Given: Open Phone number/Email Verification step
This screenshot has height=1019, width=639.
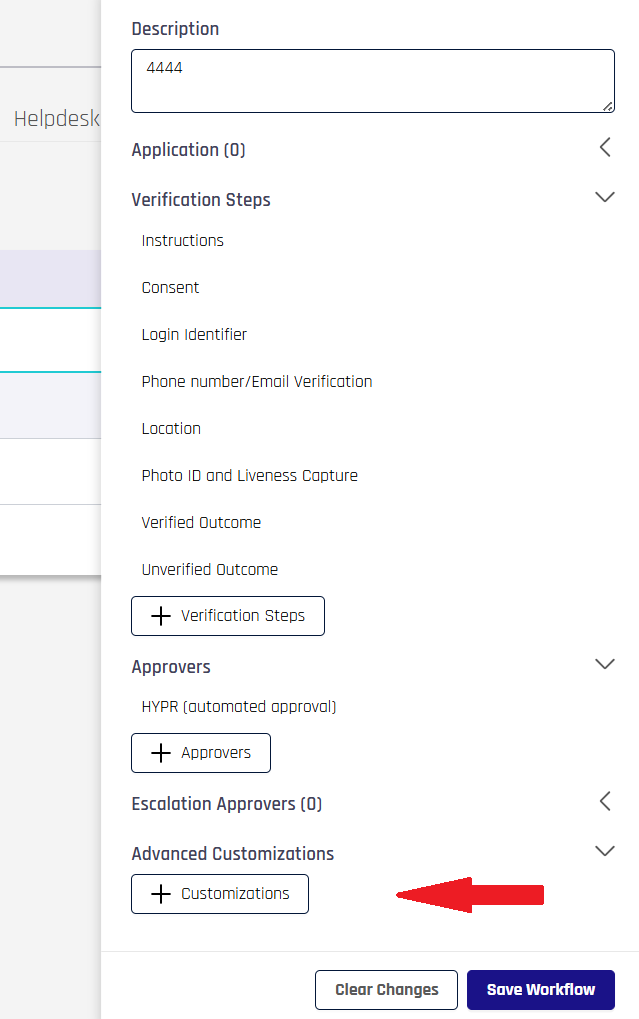Looking at the screenshot, I should (x=257, y=382).
